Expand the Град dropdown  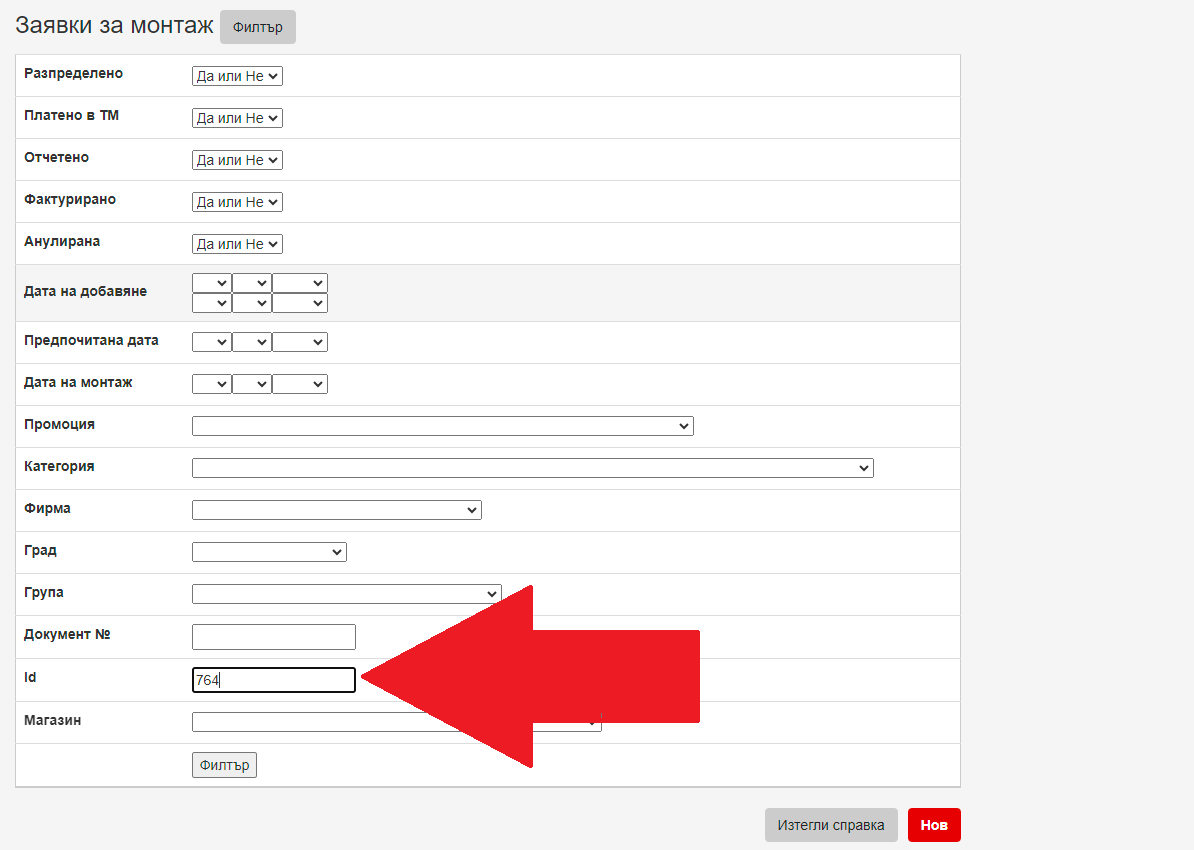coord(270,551)
